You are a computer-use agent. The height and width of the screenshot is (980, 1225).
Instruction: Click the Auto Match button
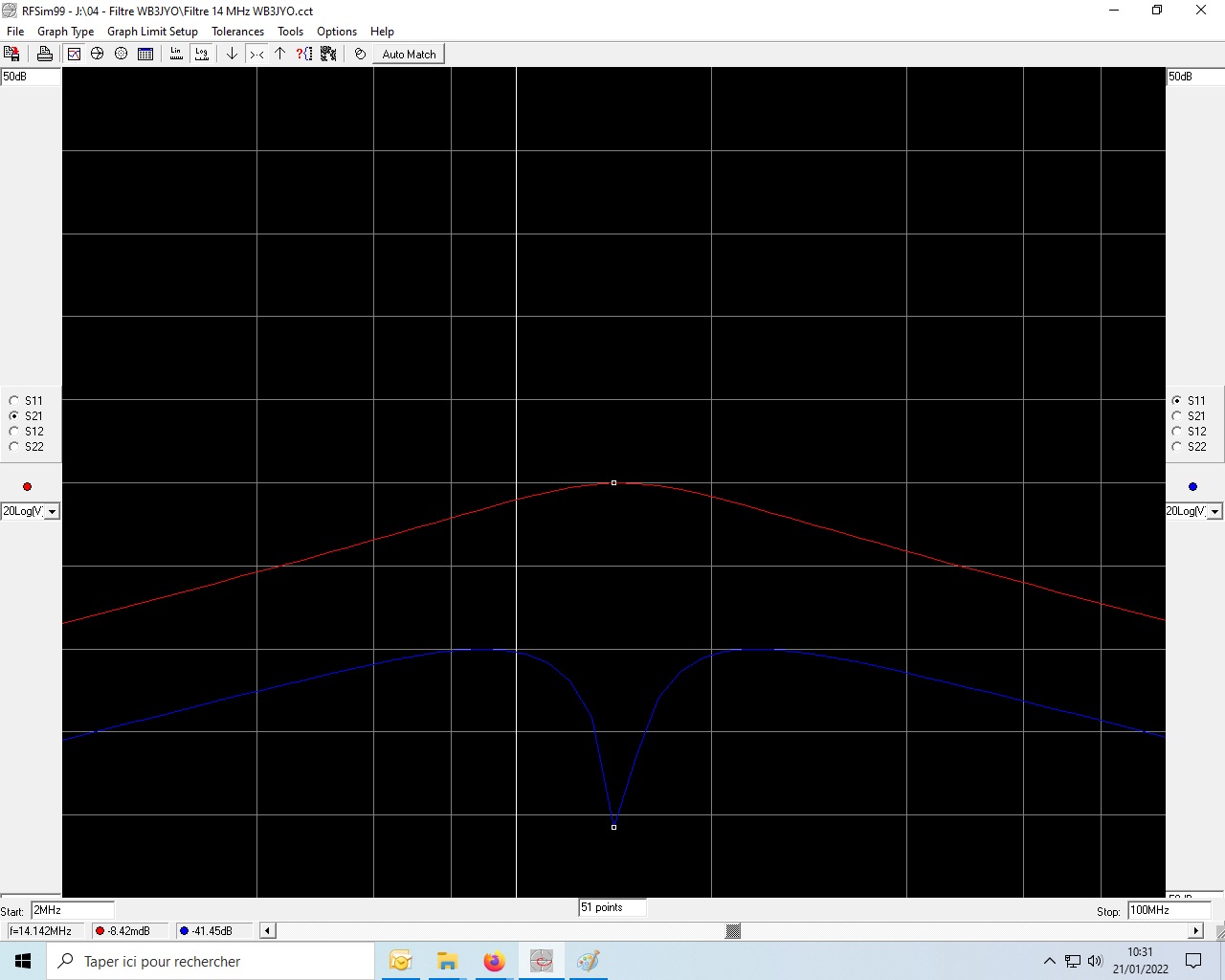coord(409,54)
